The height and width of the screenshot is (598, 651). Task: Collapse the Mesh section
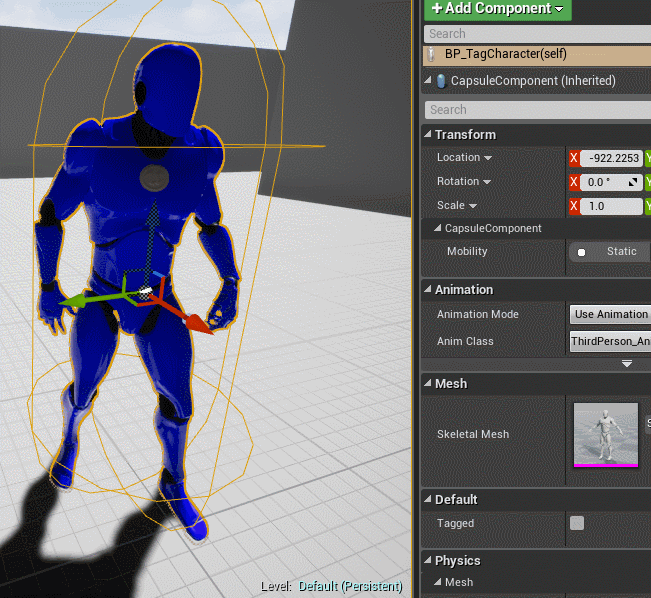[428, 384]
